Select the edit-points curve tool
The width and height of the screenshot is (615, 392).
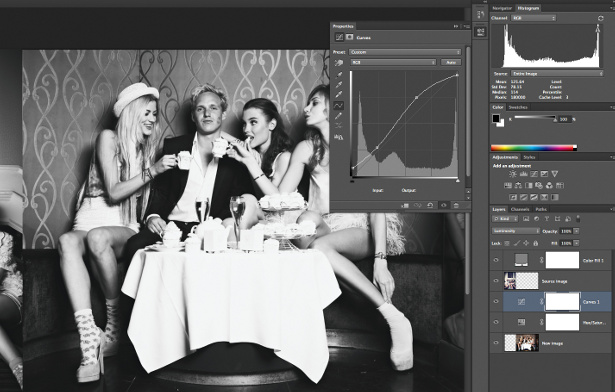(338, 105)
